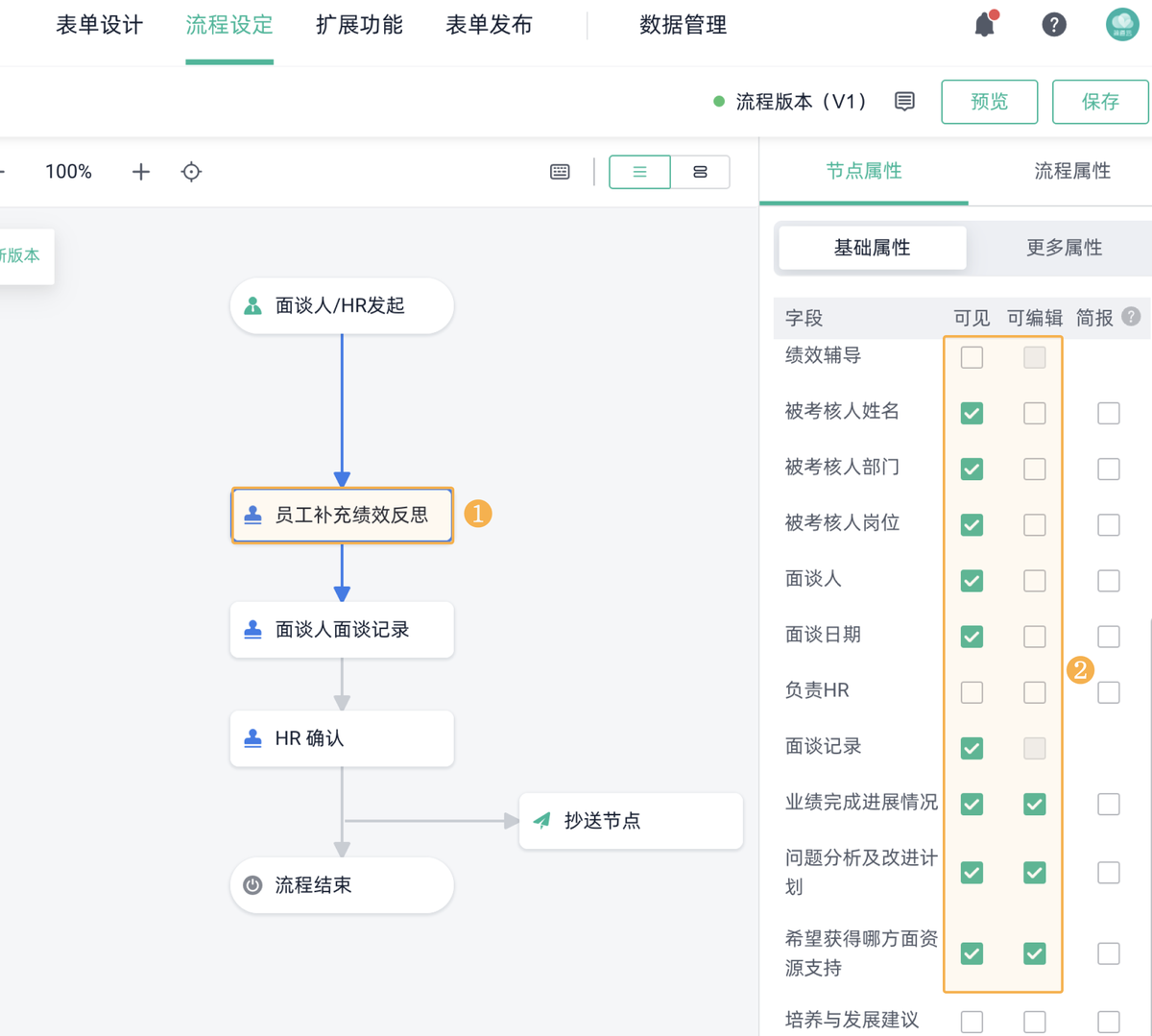Uncheck 可编辑 for 业绩完成进展情况

click(1034, 805)
